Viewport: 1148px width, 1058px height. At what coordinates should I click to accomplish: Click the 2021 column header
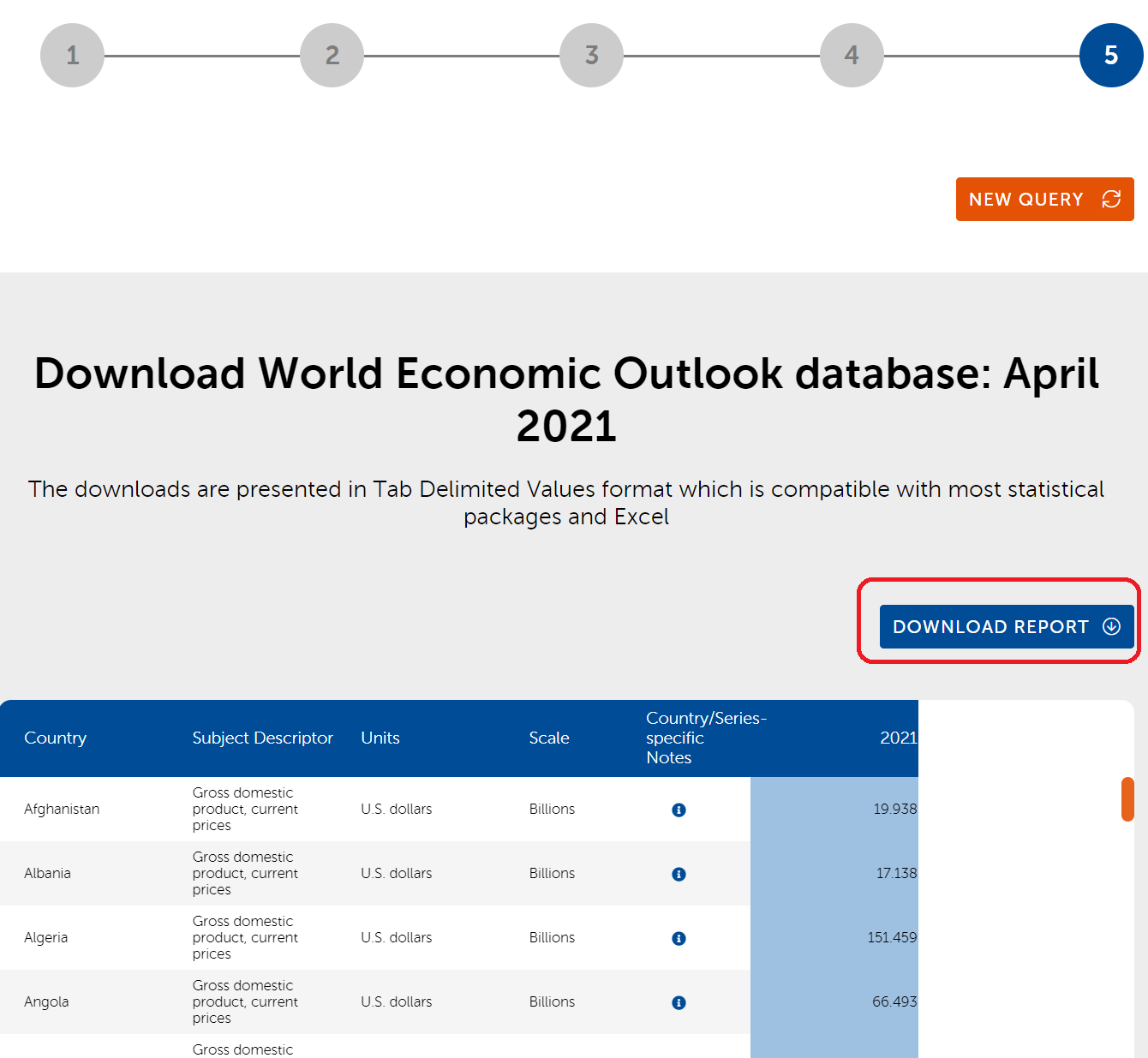898,738
